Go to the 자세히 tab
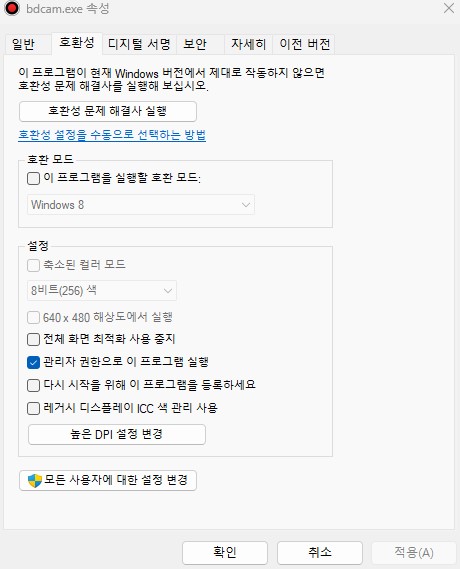 249,44
